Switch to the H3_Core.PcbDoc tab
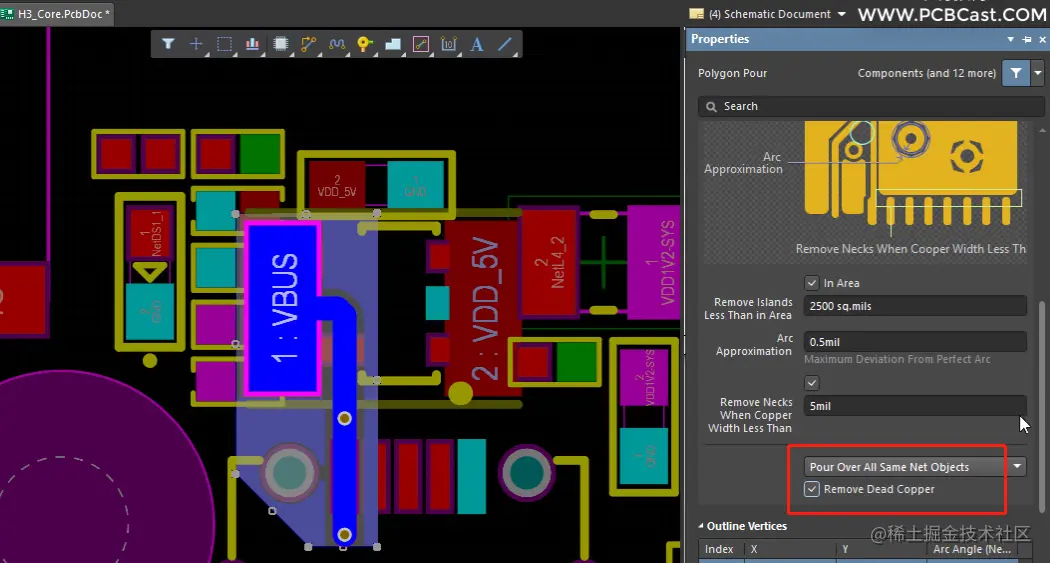The width and height of the screenshot is (1050, 563). click(x=57, y=13)
